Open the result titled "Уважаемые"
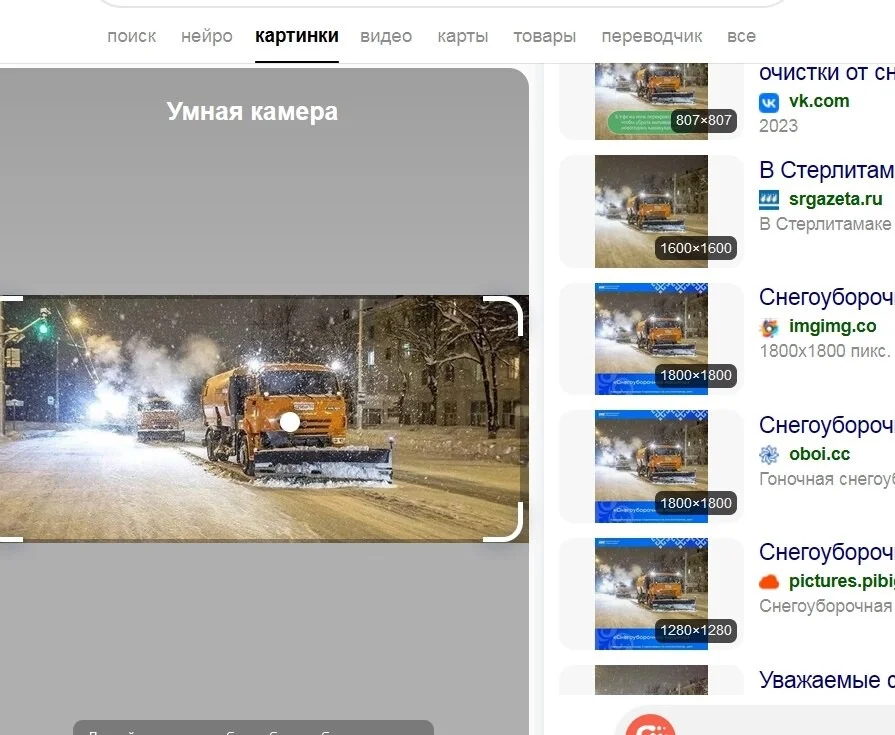The image size is (895, 735). point(827,680)
